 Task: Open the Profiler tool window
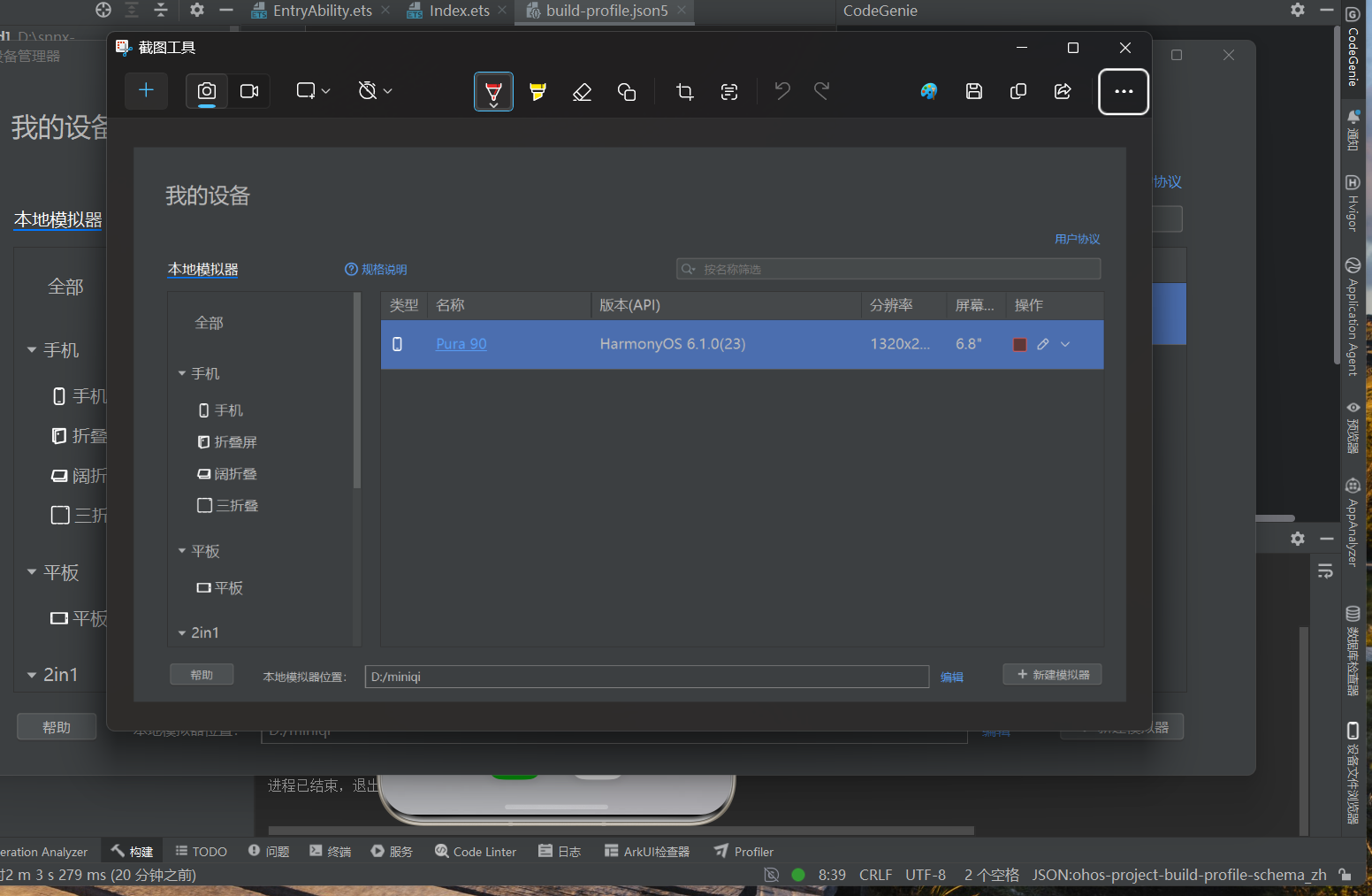click(x=743, y=852)
